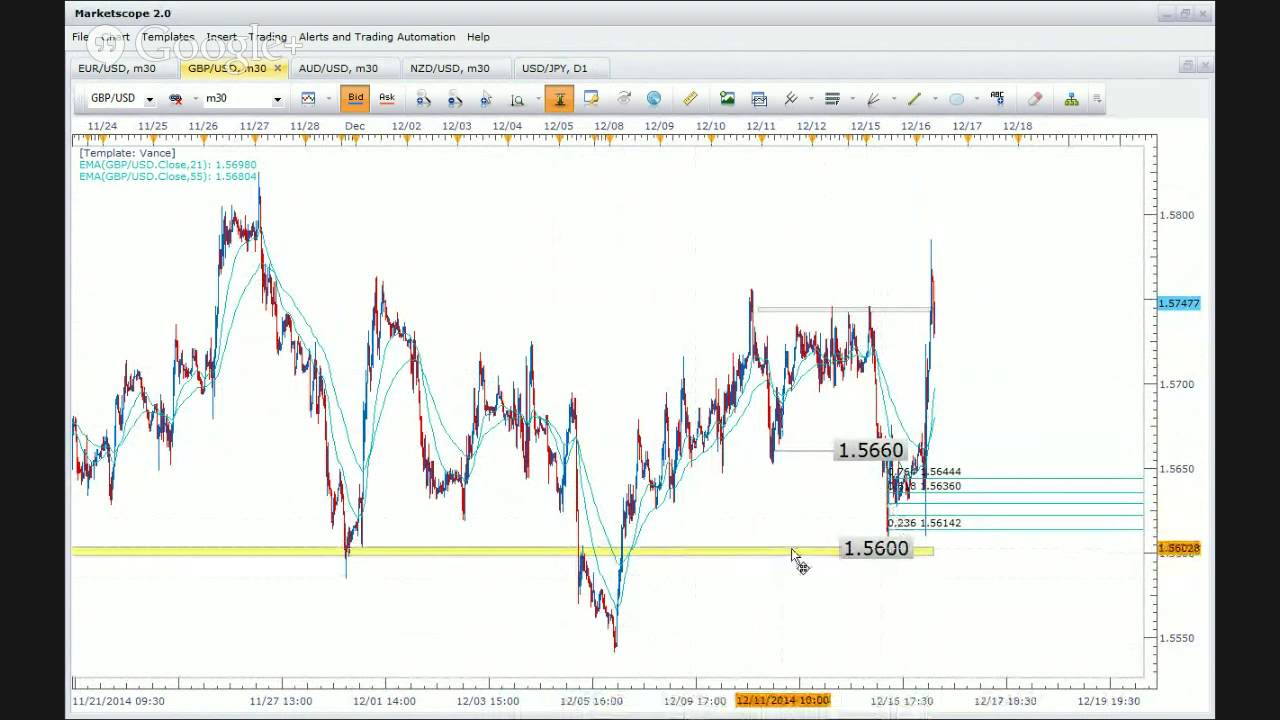Select the fan lines drawing tool
The width and height of the screenshot is (1280, 720).
point(873,98)
